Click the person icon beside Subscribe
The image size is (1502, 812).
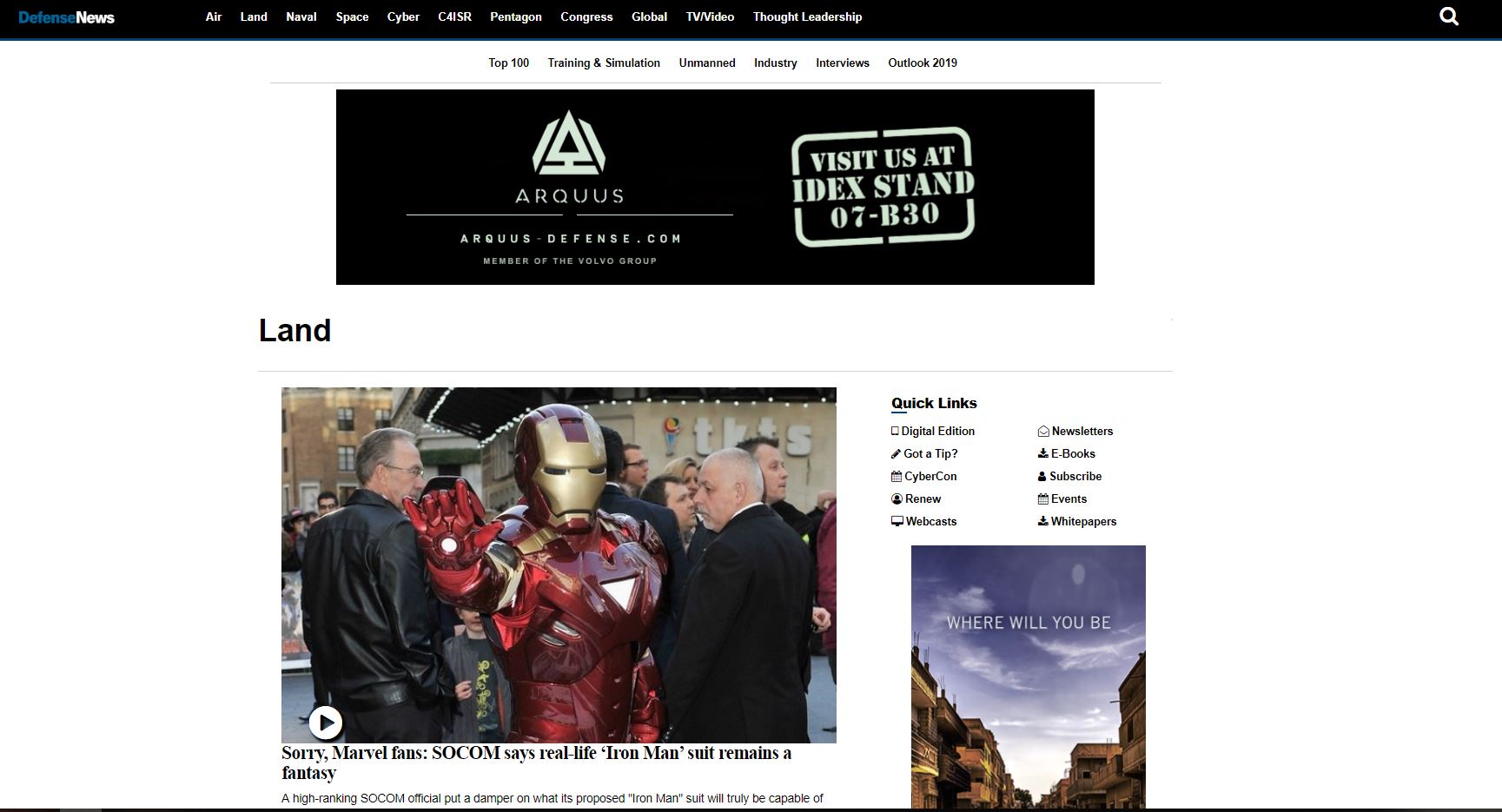pyautogui.click(x=1042, y=476)
